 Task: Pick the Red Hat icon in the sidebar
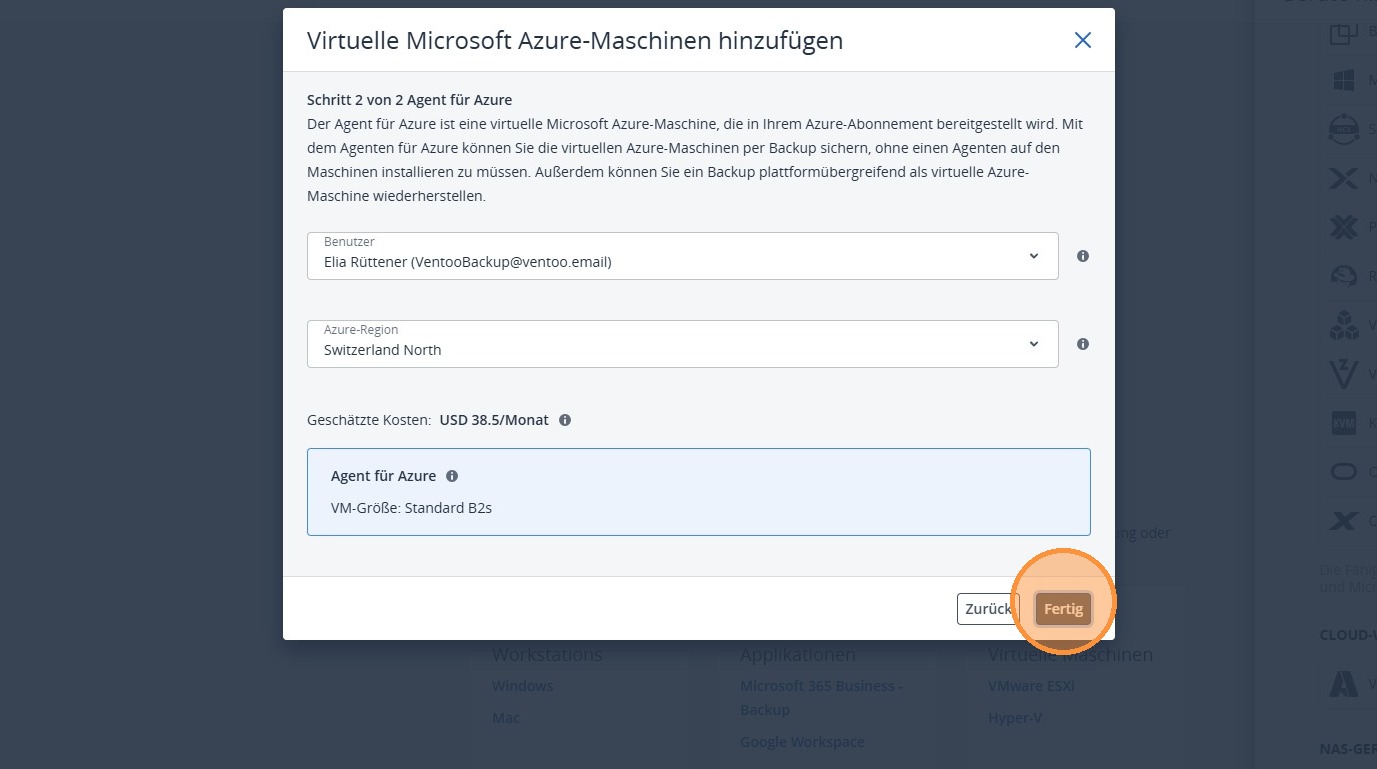(1343, 276)
